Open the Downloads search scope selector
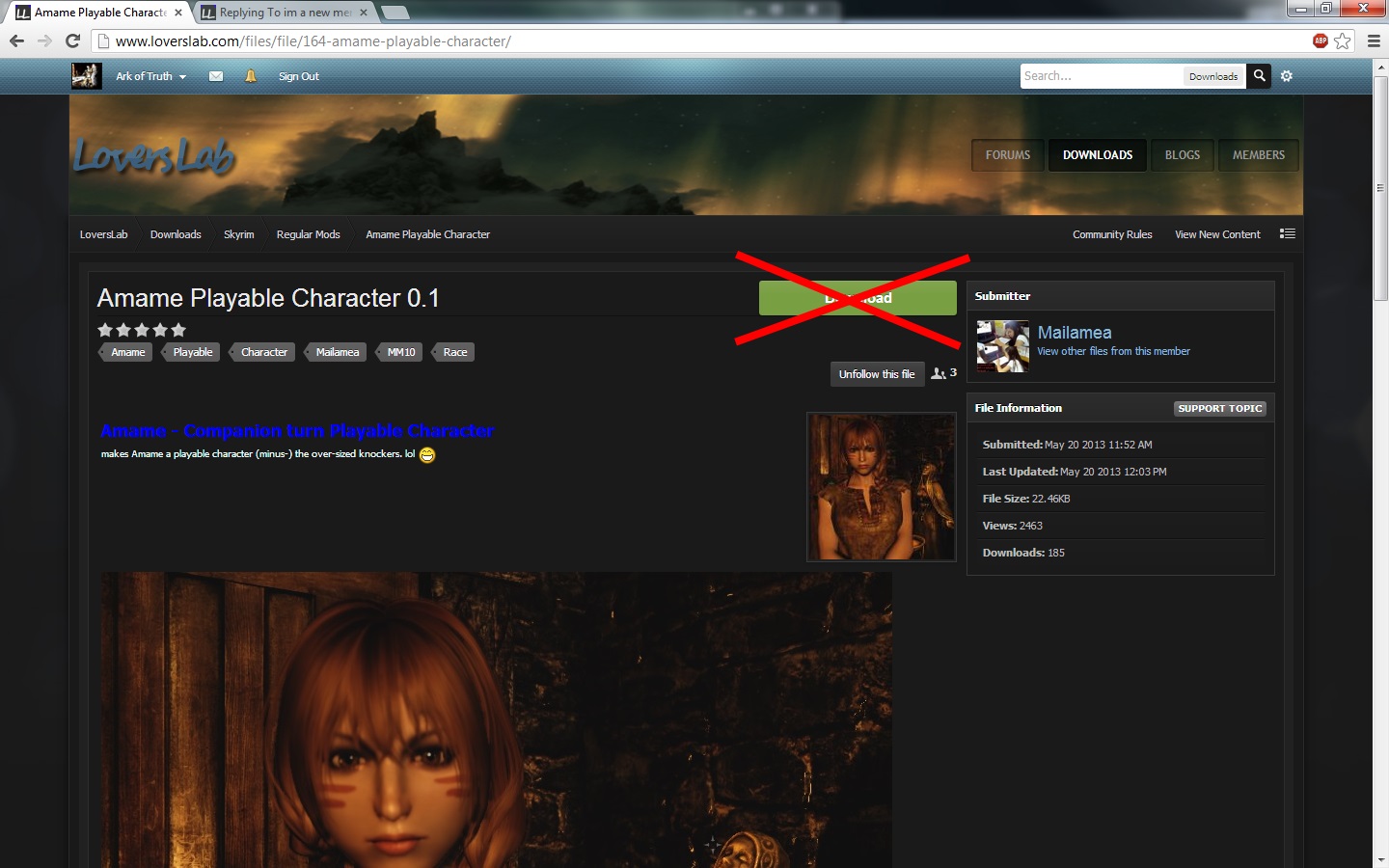This screenshot has width=1389, height=868. coord(1213,76)
